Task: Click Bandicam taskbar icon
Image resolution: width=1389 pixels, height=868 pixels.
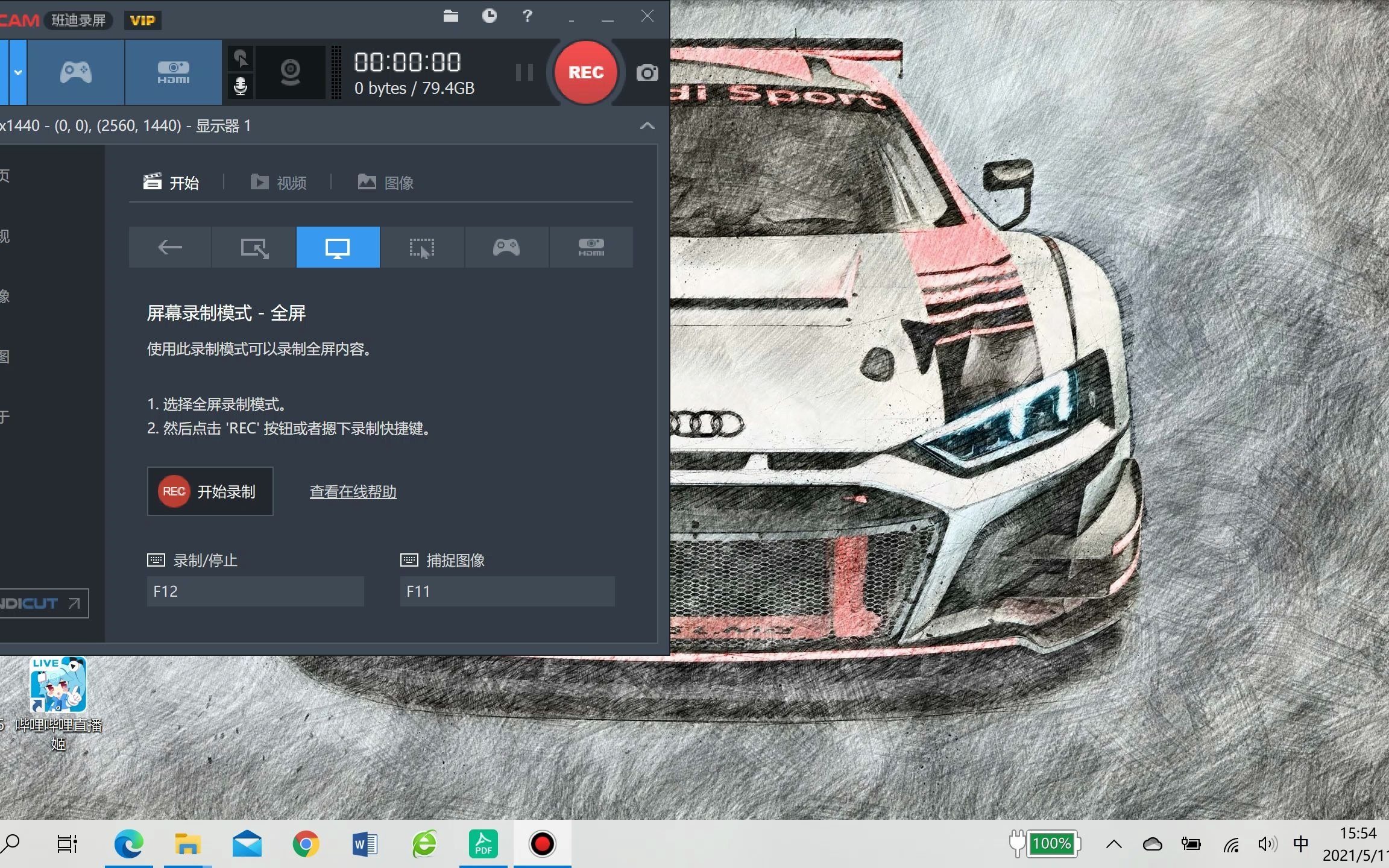Action: (542, 844)
